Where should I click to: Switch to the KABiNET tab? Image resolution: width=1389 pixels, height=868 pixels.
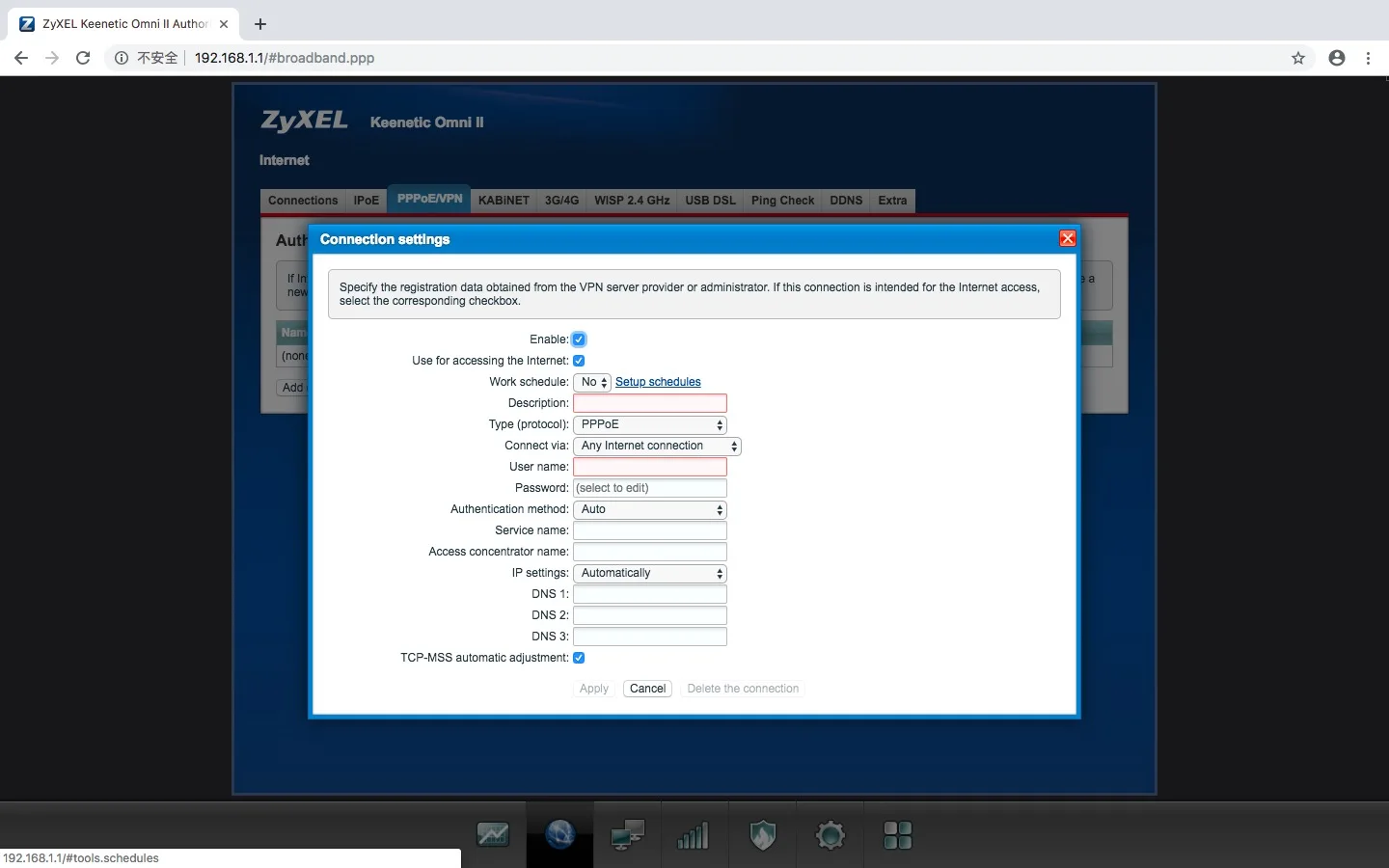tap(504, 201)
